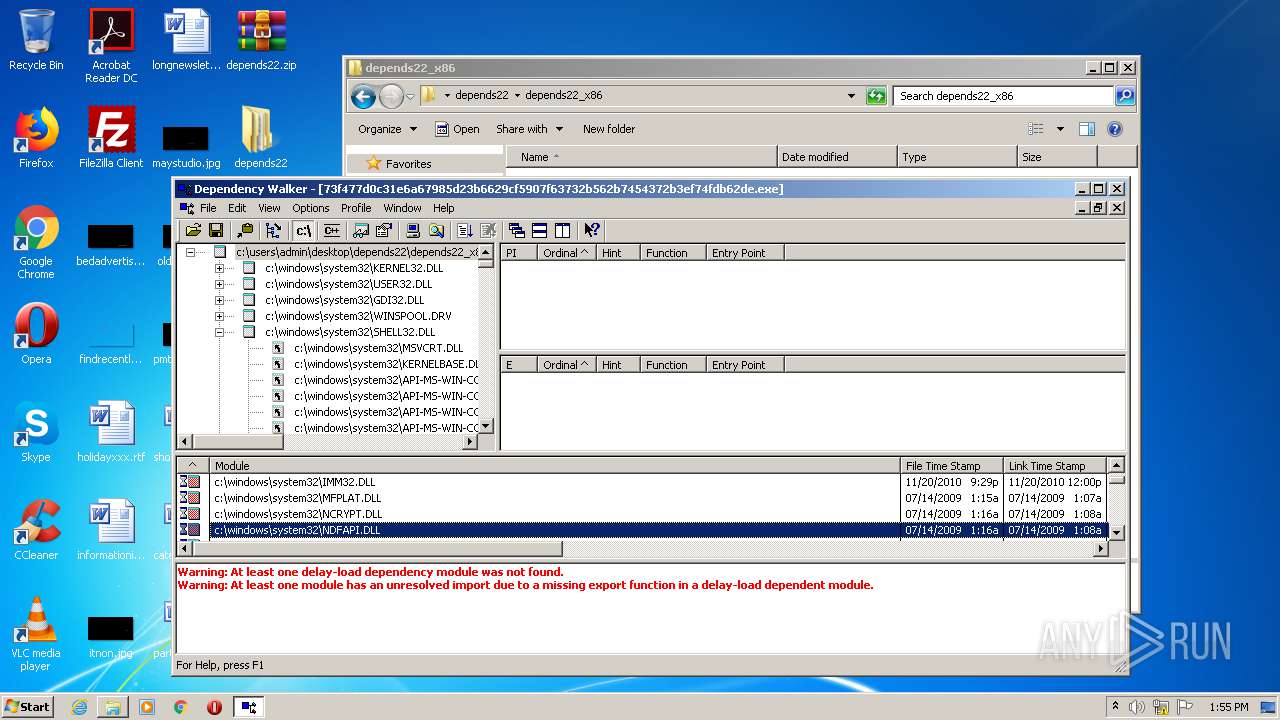Open Organize dropdown in Explorer window
Viewport: 1280px width, 720px height.
387,129
